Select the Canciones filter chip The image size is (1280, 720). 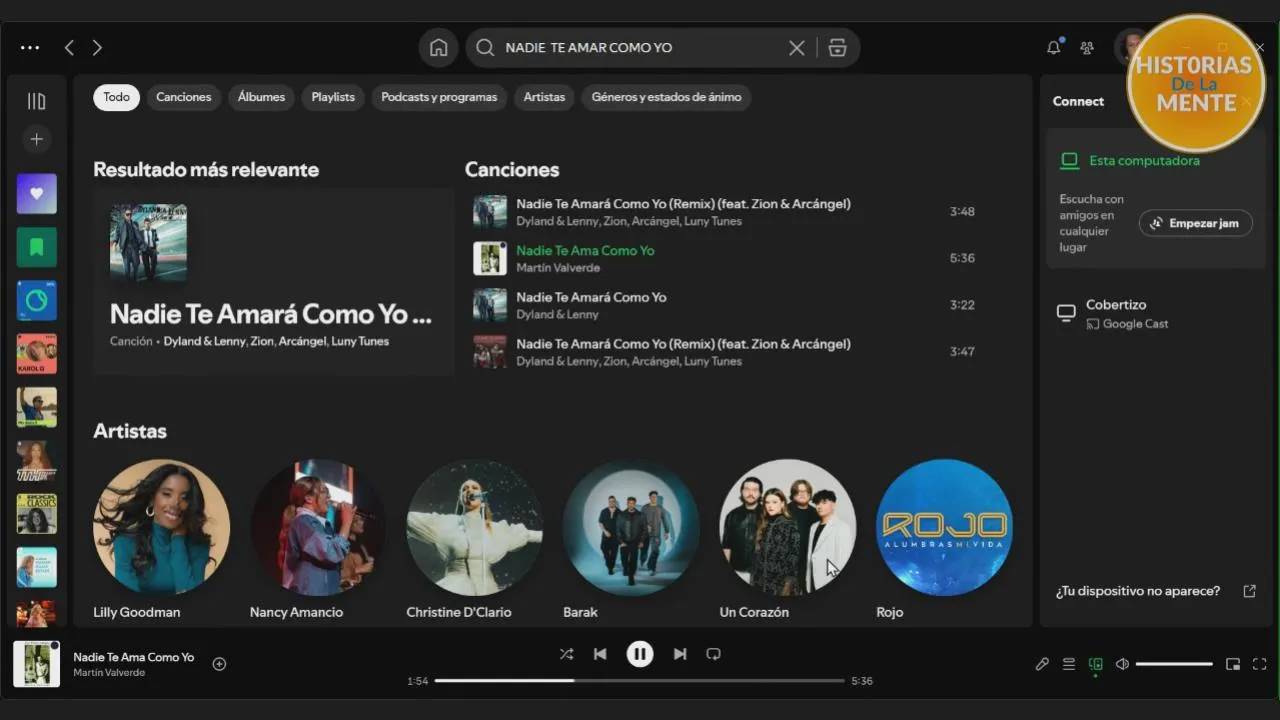184,97
